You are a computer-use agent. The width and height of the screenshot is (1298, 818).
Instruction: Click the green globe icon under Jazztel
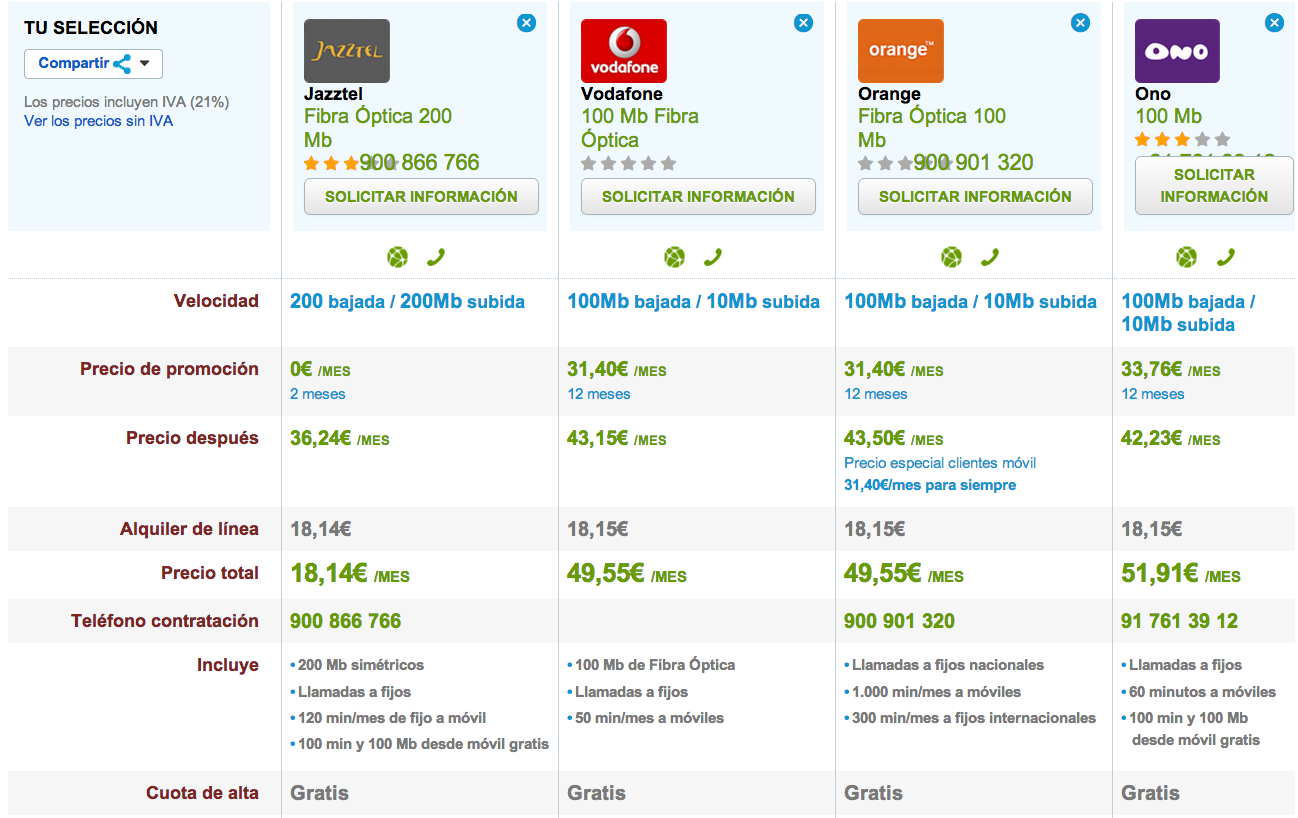pos(398,257)
